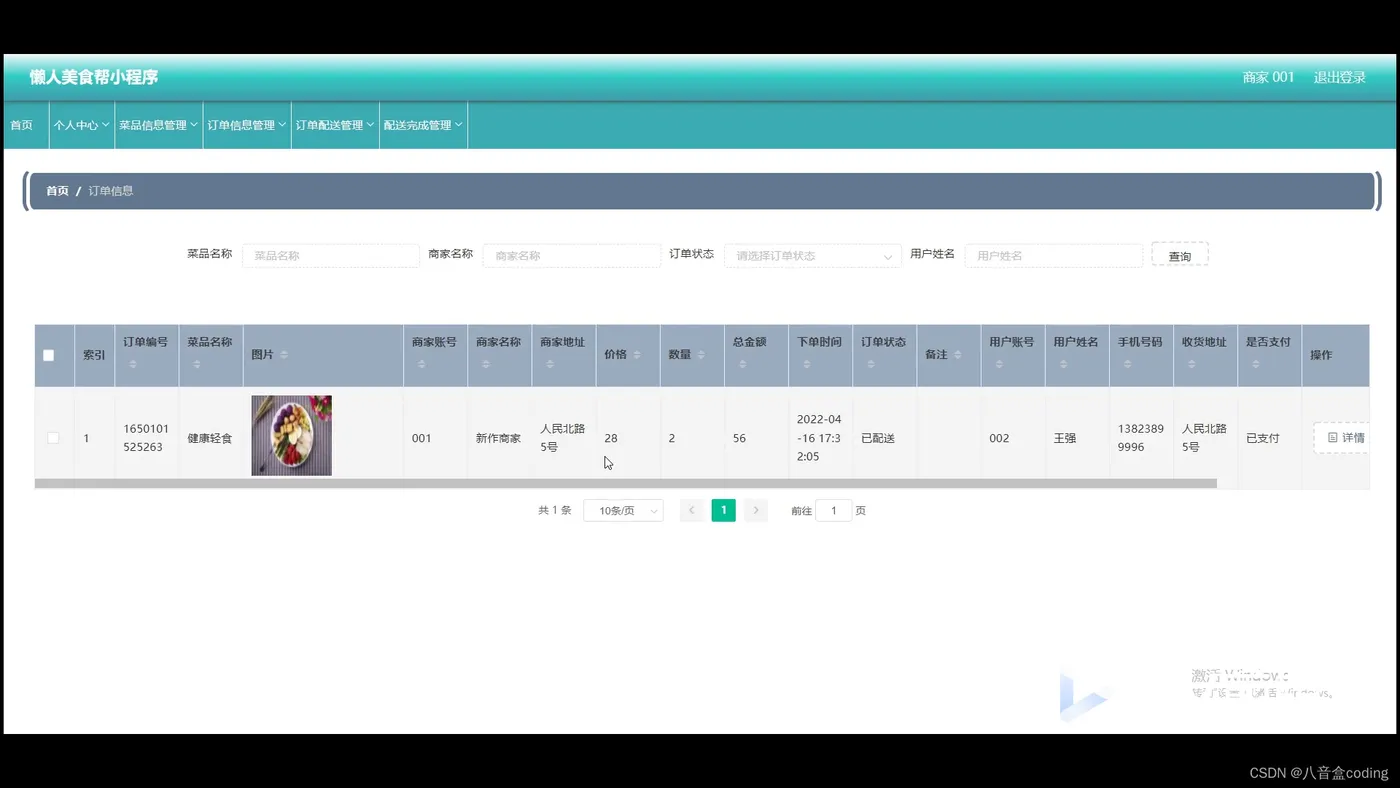This screenshot has width=1400, height=788.
Task: Expand the 配送完成管理 menu
Action: point(423,125)
